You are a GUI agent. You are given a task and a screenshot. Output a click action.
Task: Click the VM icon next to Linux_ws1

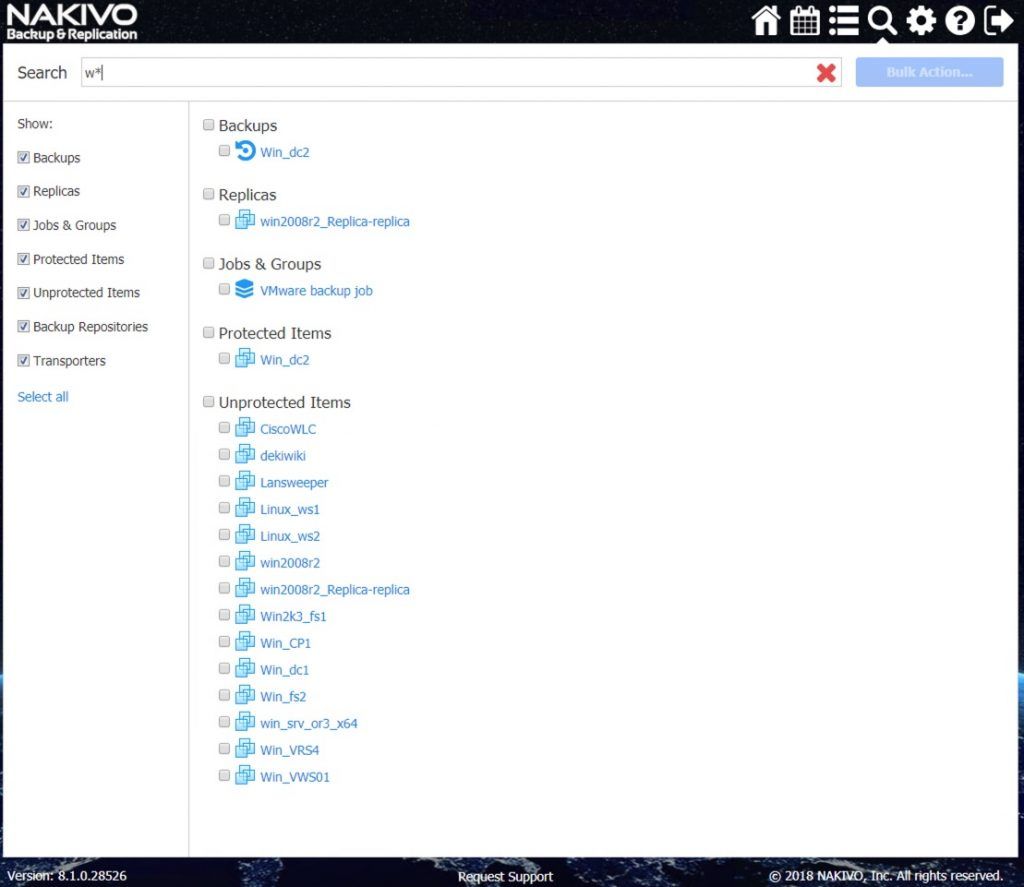[245, 508]
